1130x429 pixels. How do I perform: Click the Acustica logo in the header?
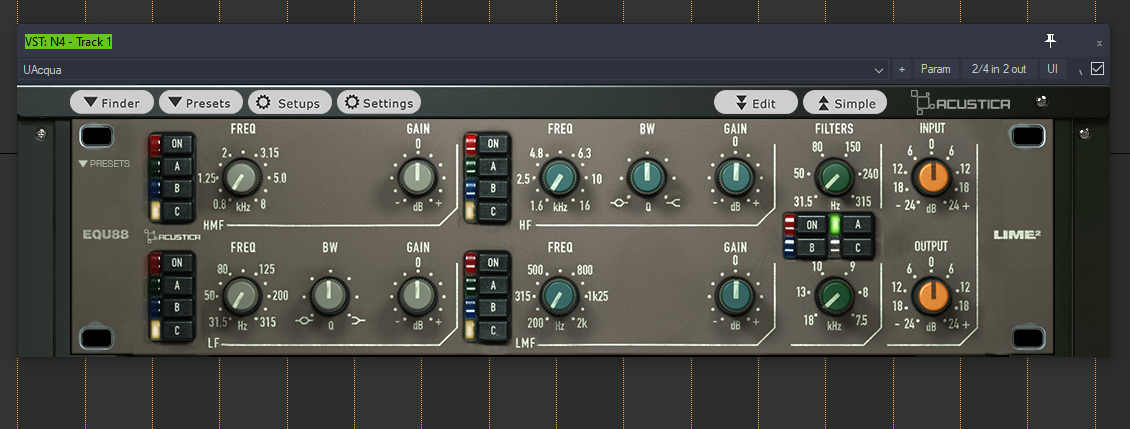[961, 102]
